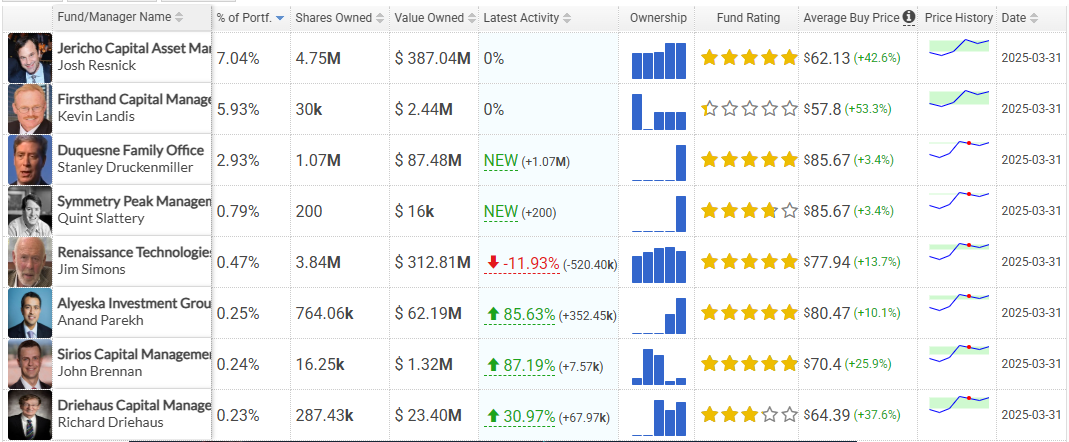Click ownership bar chart for Symmetry Peak
This screenshot has width=1069, height=442.
pos(659,214)
